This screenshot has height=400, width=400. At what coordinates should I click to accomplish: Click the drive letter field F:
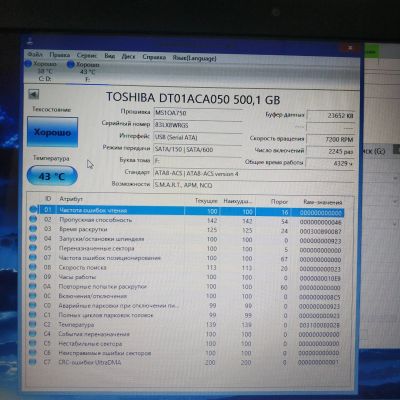pyautogui.click(x=198, y=161)
